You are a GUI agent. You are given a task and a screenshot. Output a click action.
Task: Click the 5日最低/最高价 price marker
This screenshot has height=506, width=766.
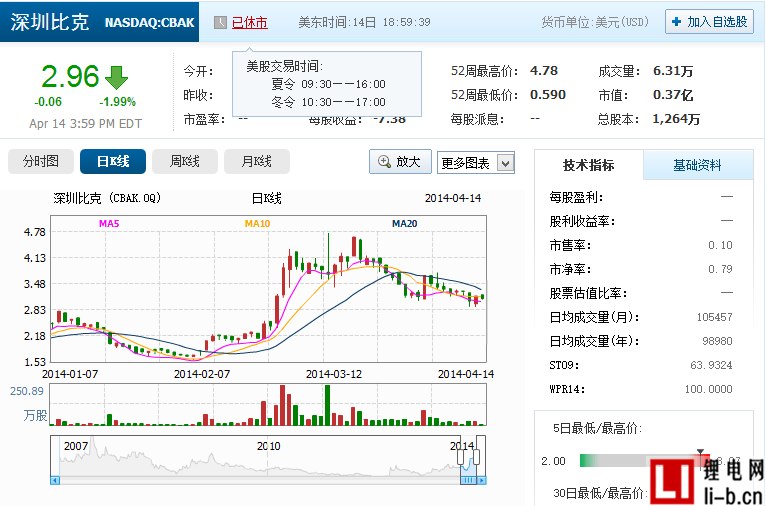pyautogui.click(x=701, y=453)
